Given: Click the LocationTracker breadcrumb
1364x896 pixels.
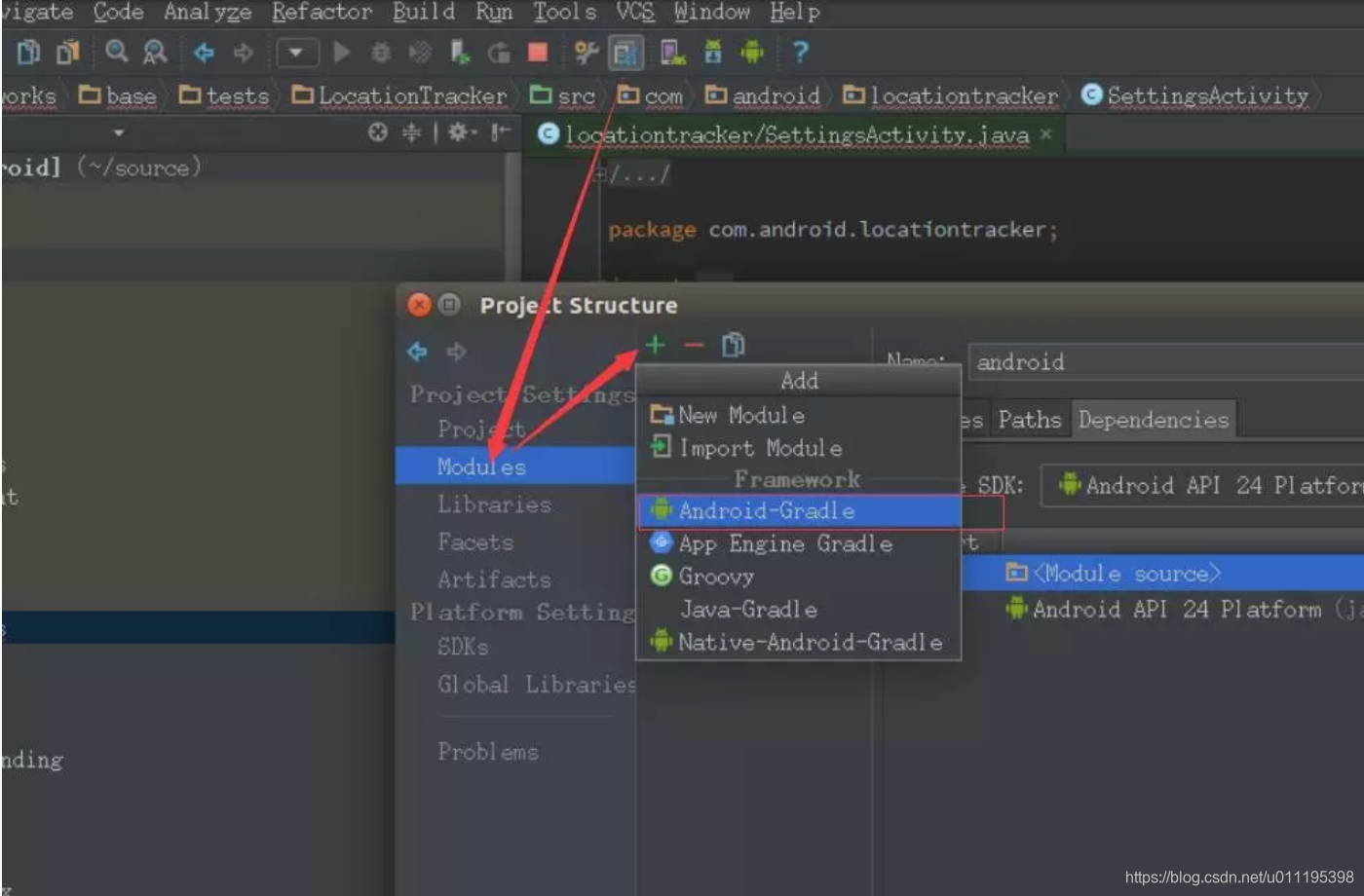Looking at the screenshot, I should (399, 95).
